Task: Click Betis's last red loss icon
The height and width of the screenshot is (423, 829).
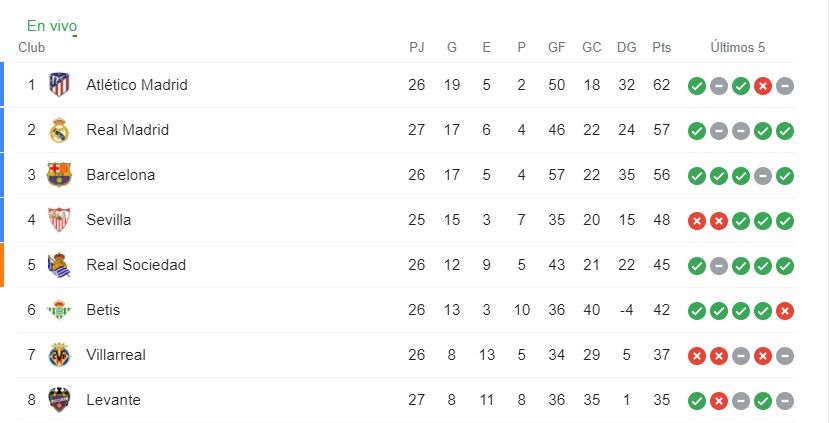Action: coord(785,311)
